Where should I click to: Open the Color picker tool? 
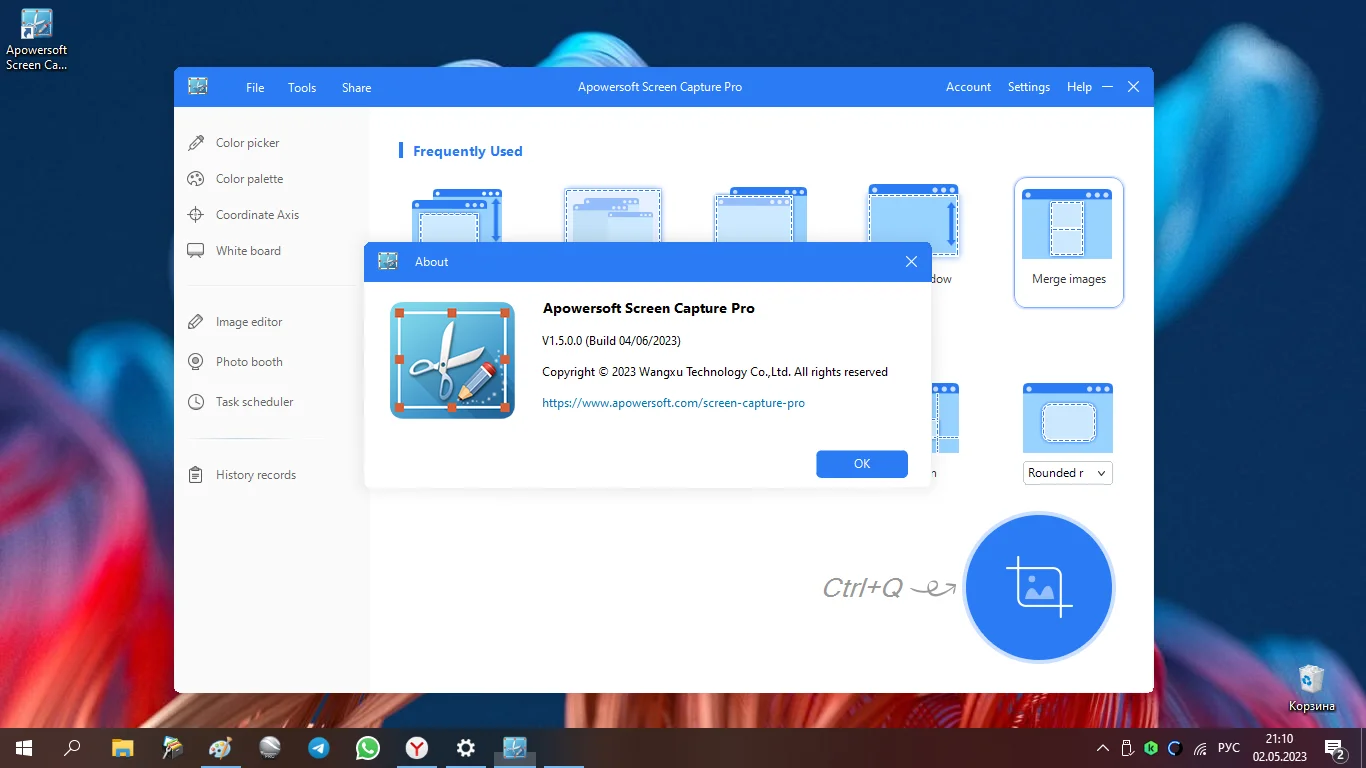pos(234,143)
